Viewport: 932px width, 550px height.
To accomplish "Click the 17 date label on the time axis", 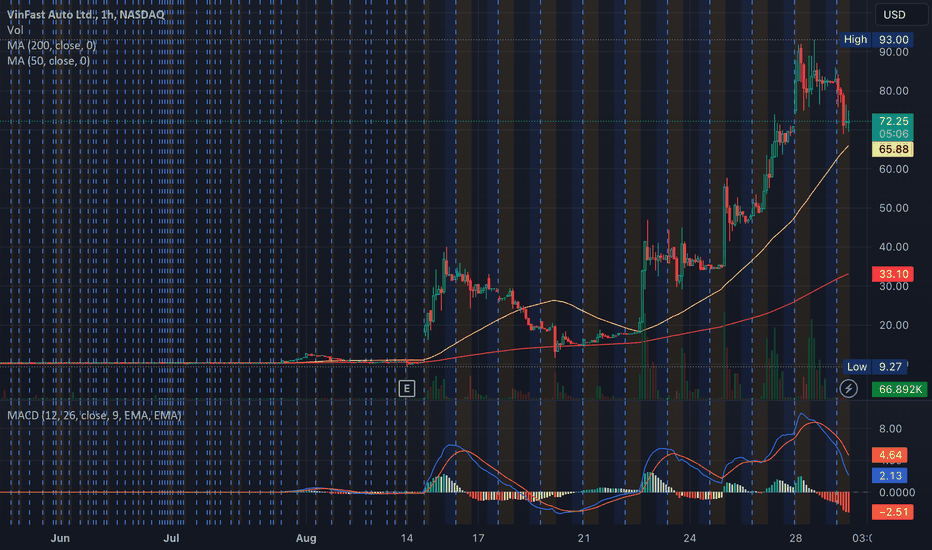I will click(478, 538).
